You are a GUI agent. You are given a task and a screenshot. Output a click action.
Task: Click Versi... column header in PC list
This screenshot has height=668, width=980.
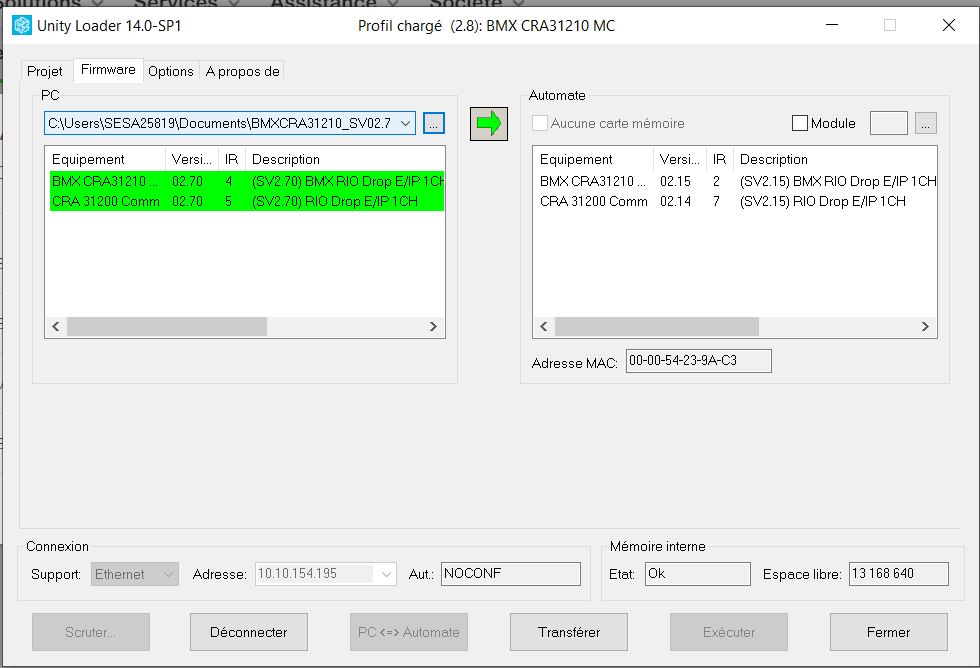pyautogui.click(x=192, y=159)
